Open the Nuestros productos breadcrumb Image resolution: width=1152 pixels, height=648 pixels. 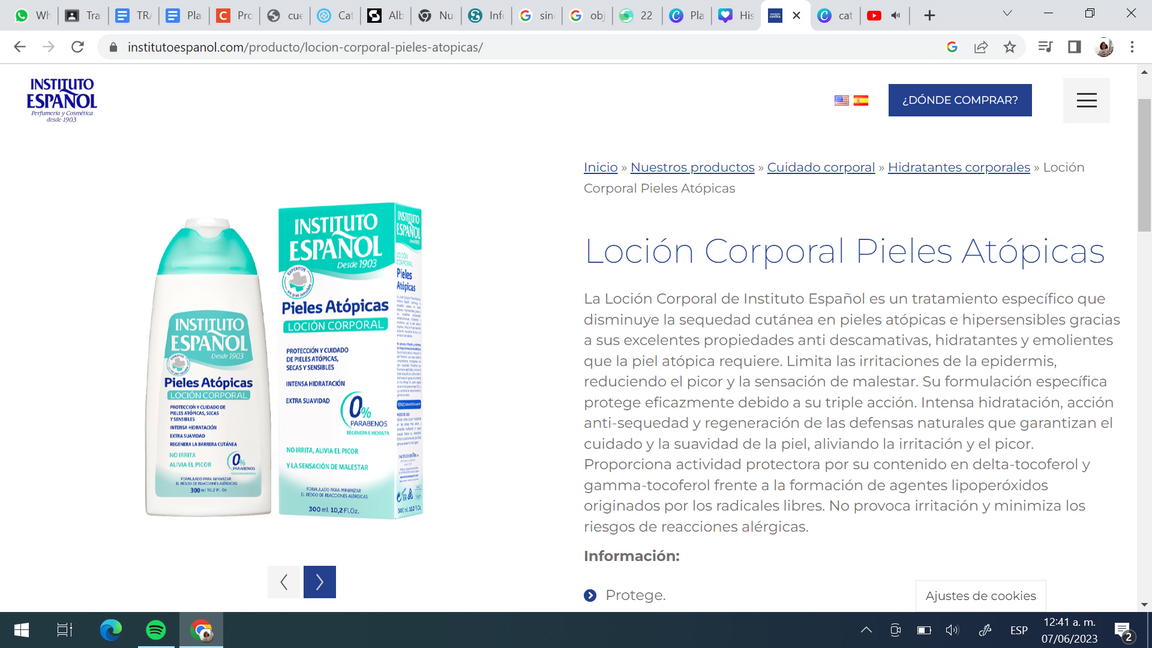point(692,168)
